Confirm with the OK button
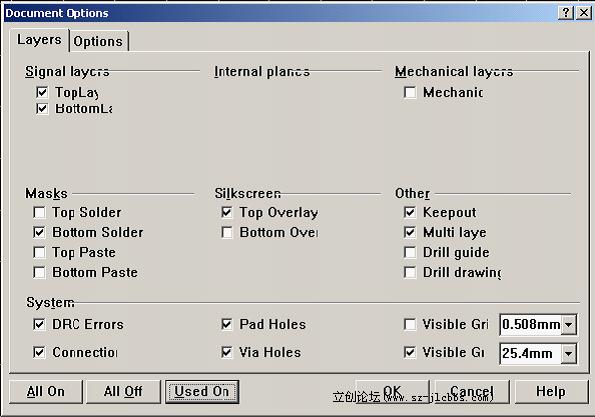The image size is (595, 417). pyautogui.click(x=393, y=392)
